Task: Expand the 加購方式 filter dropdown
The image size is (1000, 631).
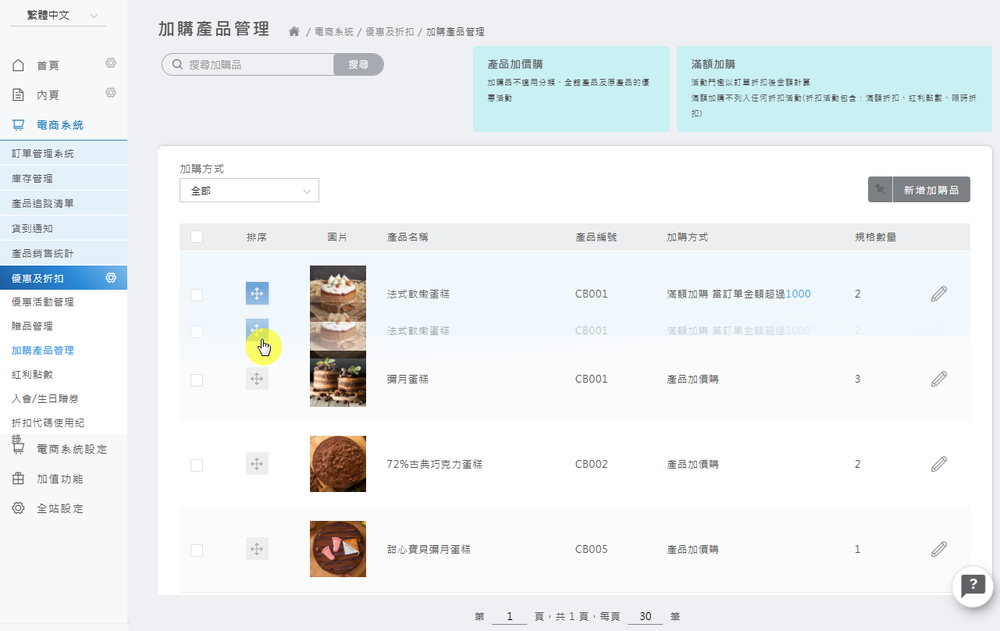Action: [249, 190]
